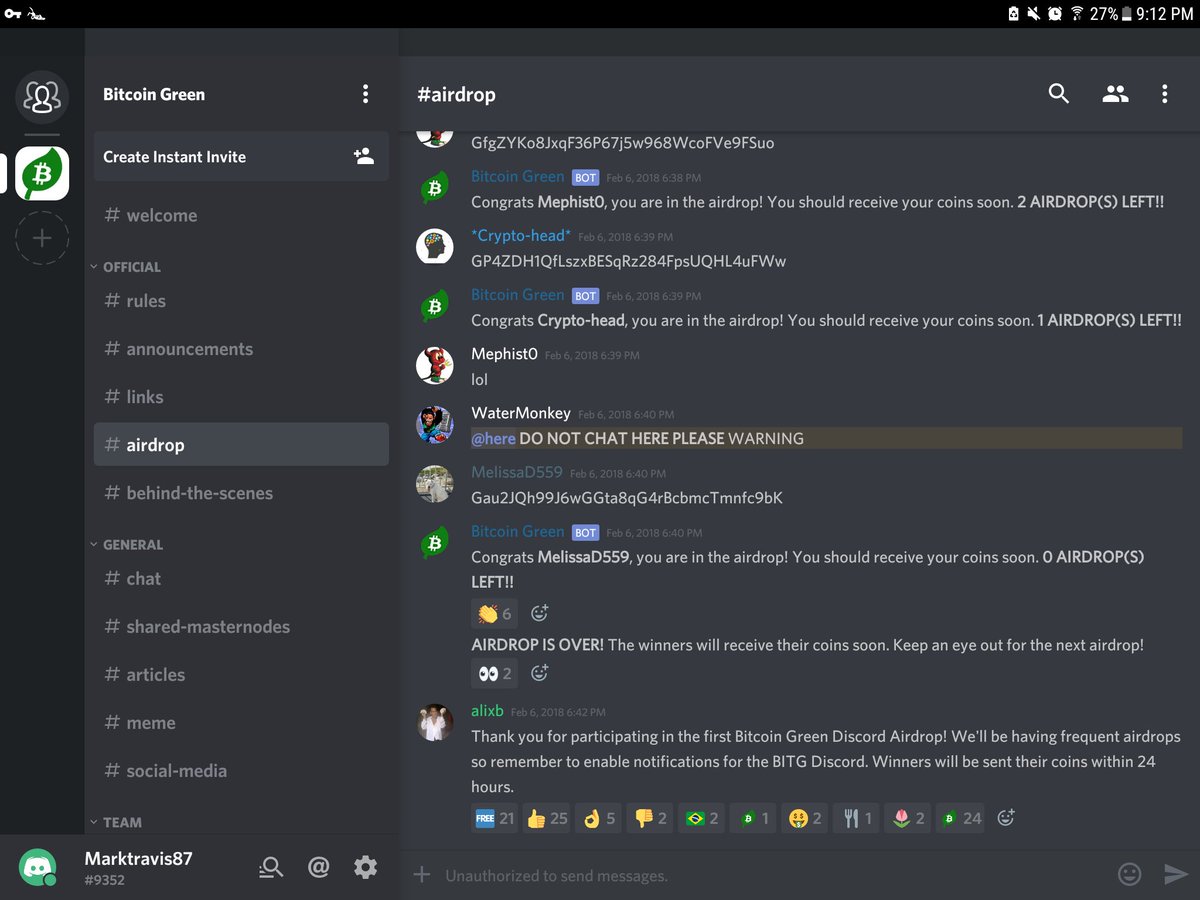Select the Bitcoin Green server icon
The width and height of the screenshot is (1200, 900).
pyautogui.click(x=42, y=173)
